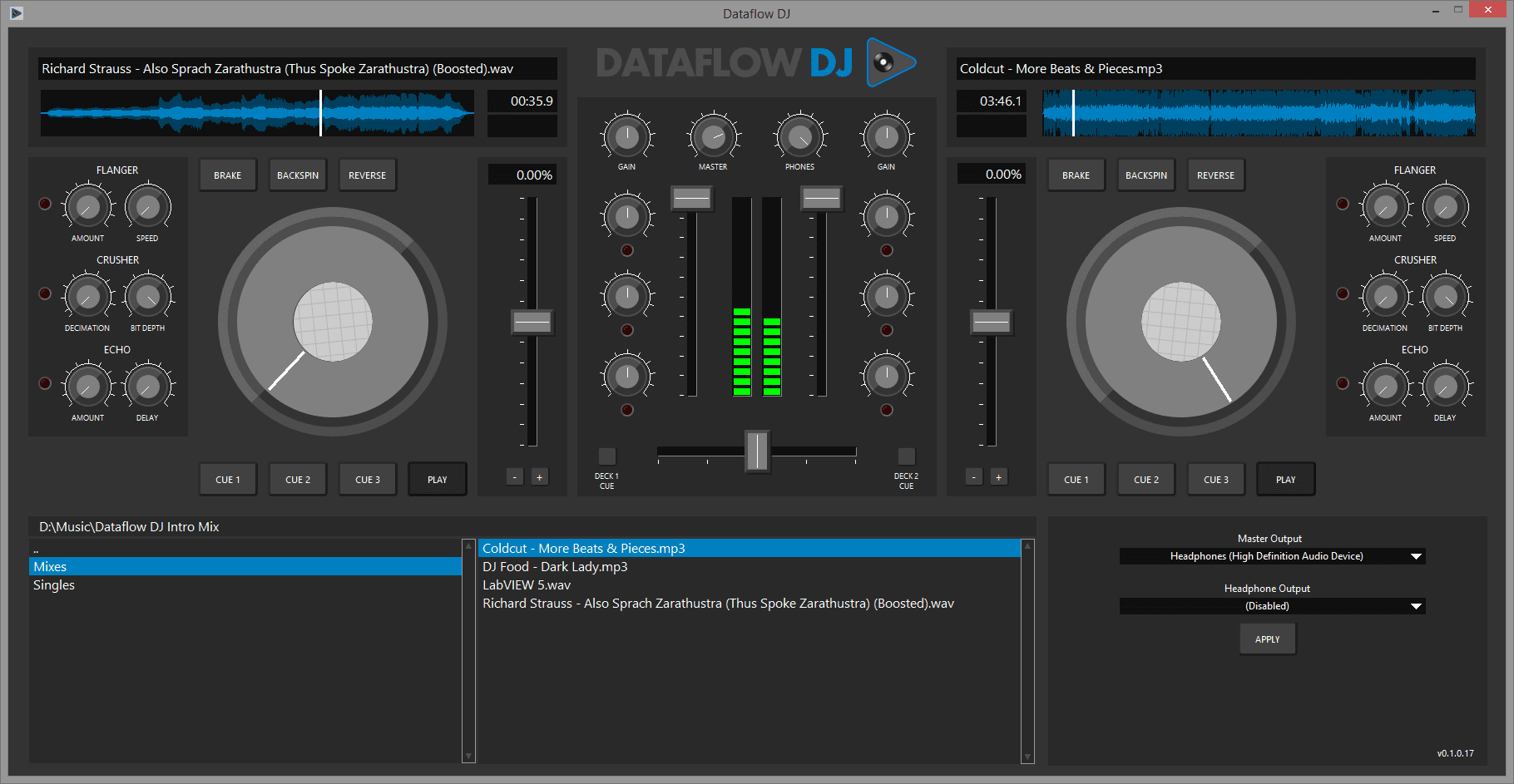Trigger Cue 1 on the left deck
The height and width of the screenshot is (784, 1514).
coord(228,480)
